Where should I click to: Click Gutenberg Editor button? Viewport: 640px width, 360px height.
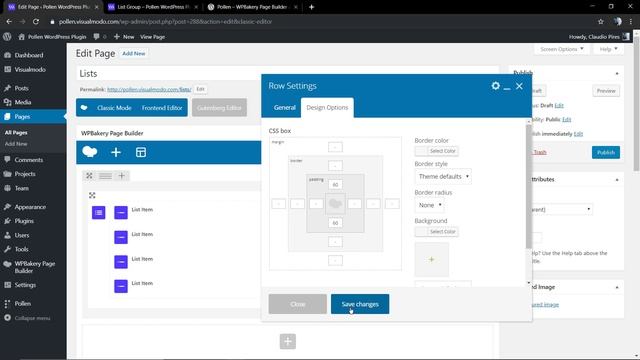pyautogui.click(x=219, y=108)
